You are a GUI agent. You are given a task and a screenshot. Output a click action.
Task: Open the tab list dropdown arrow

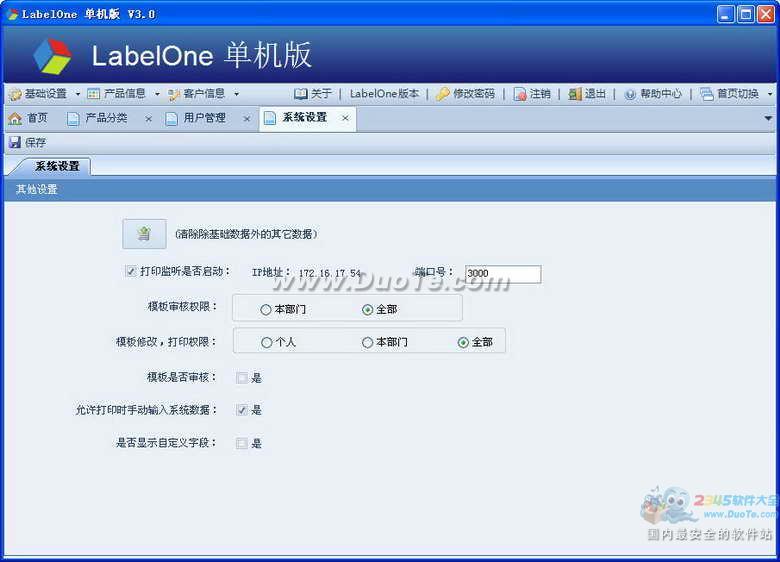click(x=768, y=118)
